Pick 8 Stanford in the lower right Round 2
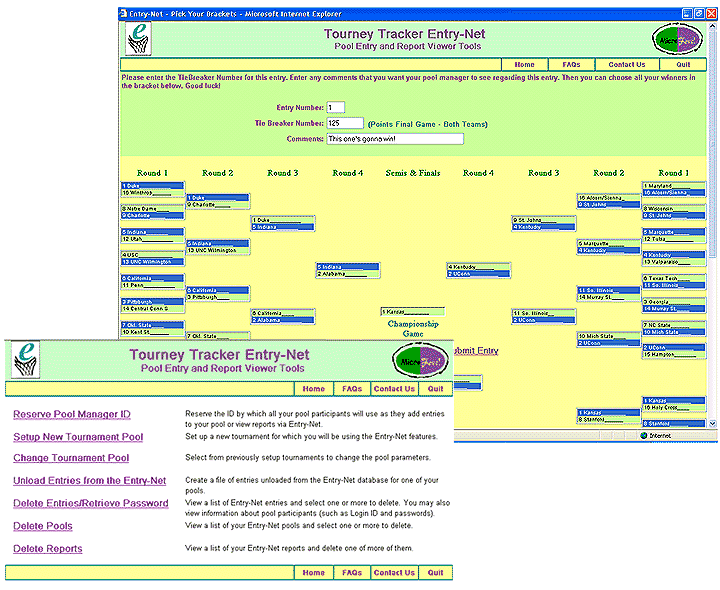 tap(609, 419)
